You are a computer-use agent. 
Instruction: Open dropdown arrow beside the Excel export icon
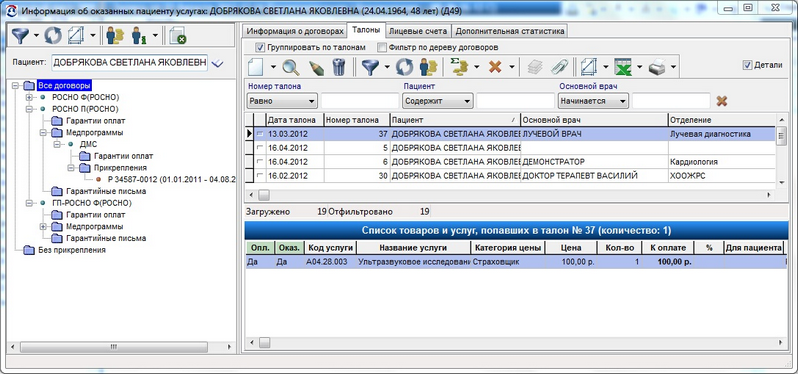[x=639, y=67]
